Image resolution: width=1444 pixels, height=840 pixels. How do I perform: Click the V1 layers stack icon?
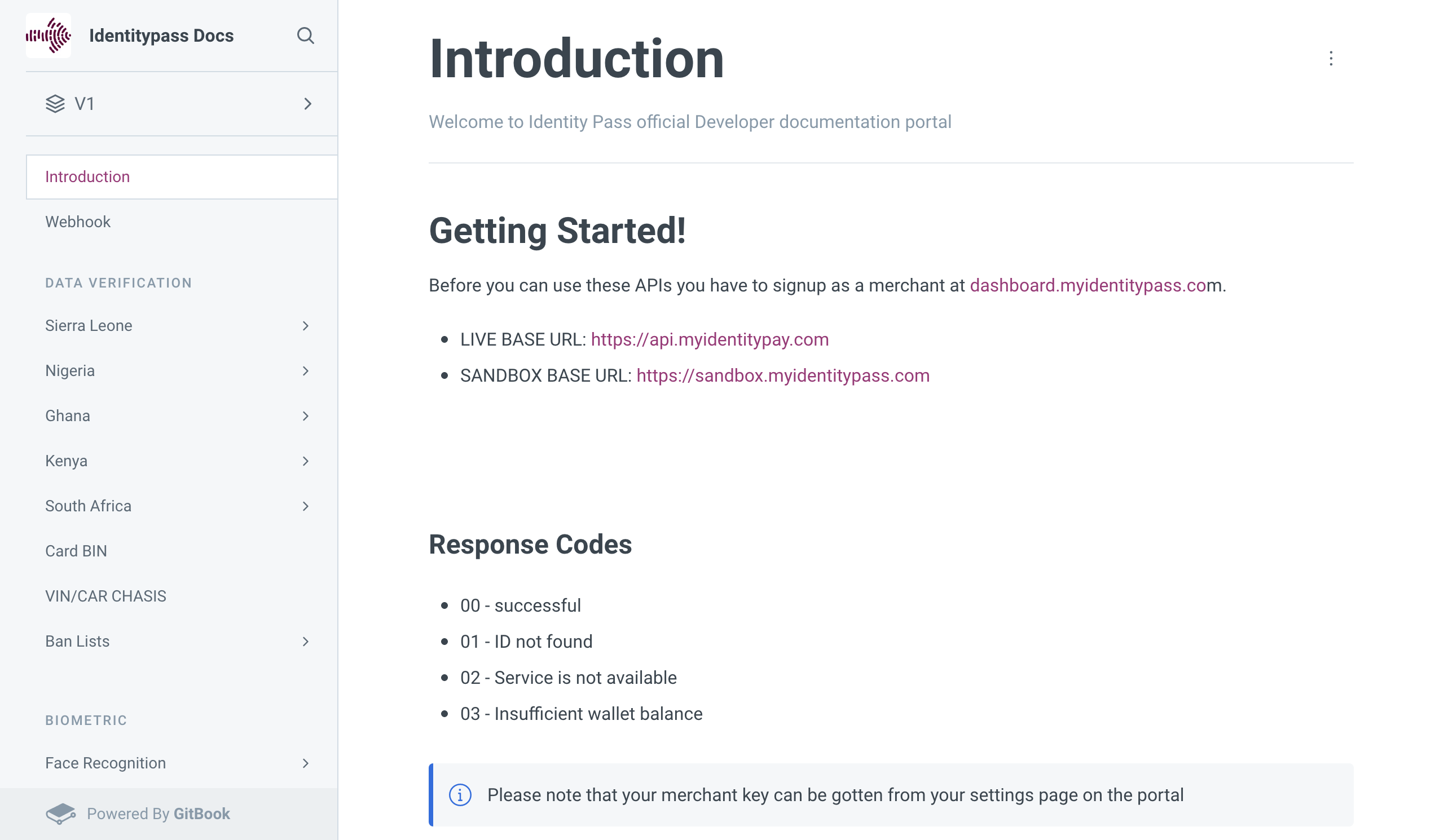coord(55,104)
